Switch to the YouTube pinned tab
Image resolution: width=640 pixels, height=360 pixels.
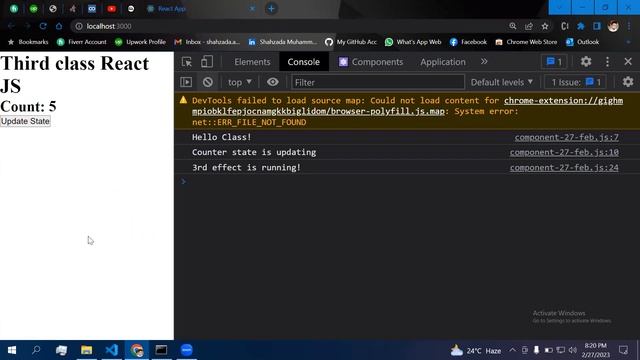click(x=111, y=9)
